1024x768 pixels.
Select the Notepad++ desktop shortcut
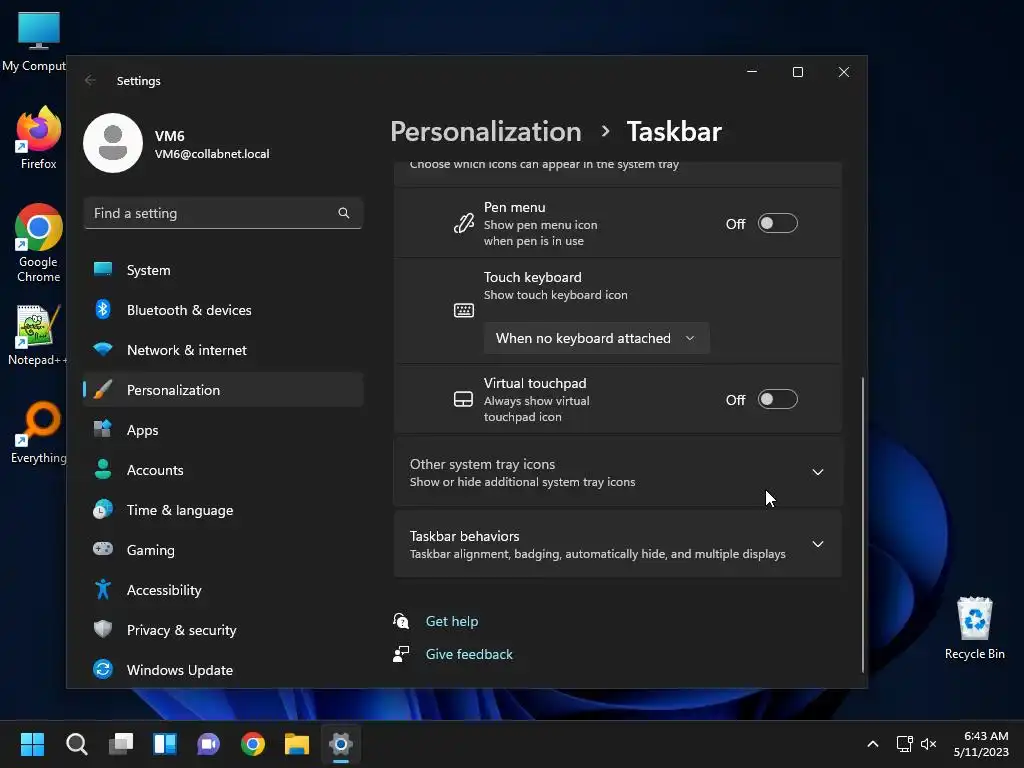37,335
